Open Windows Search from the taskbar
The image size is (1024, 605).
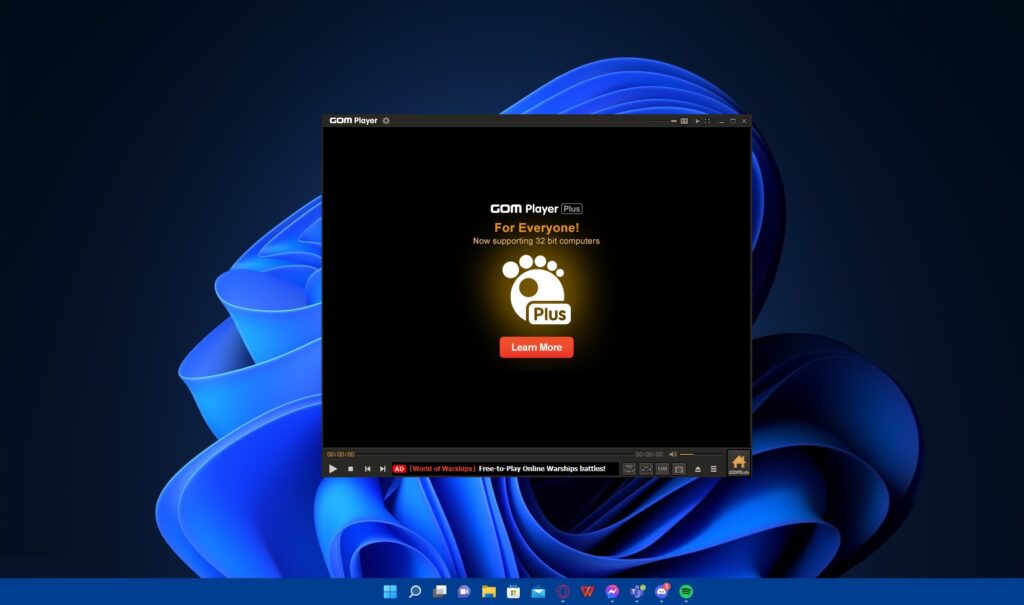click(415, 591)
